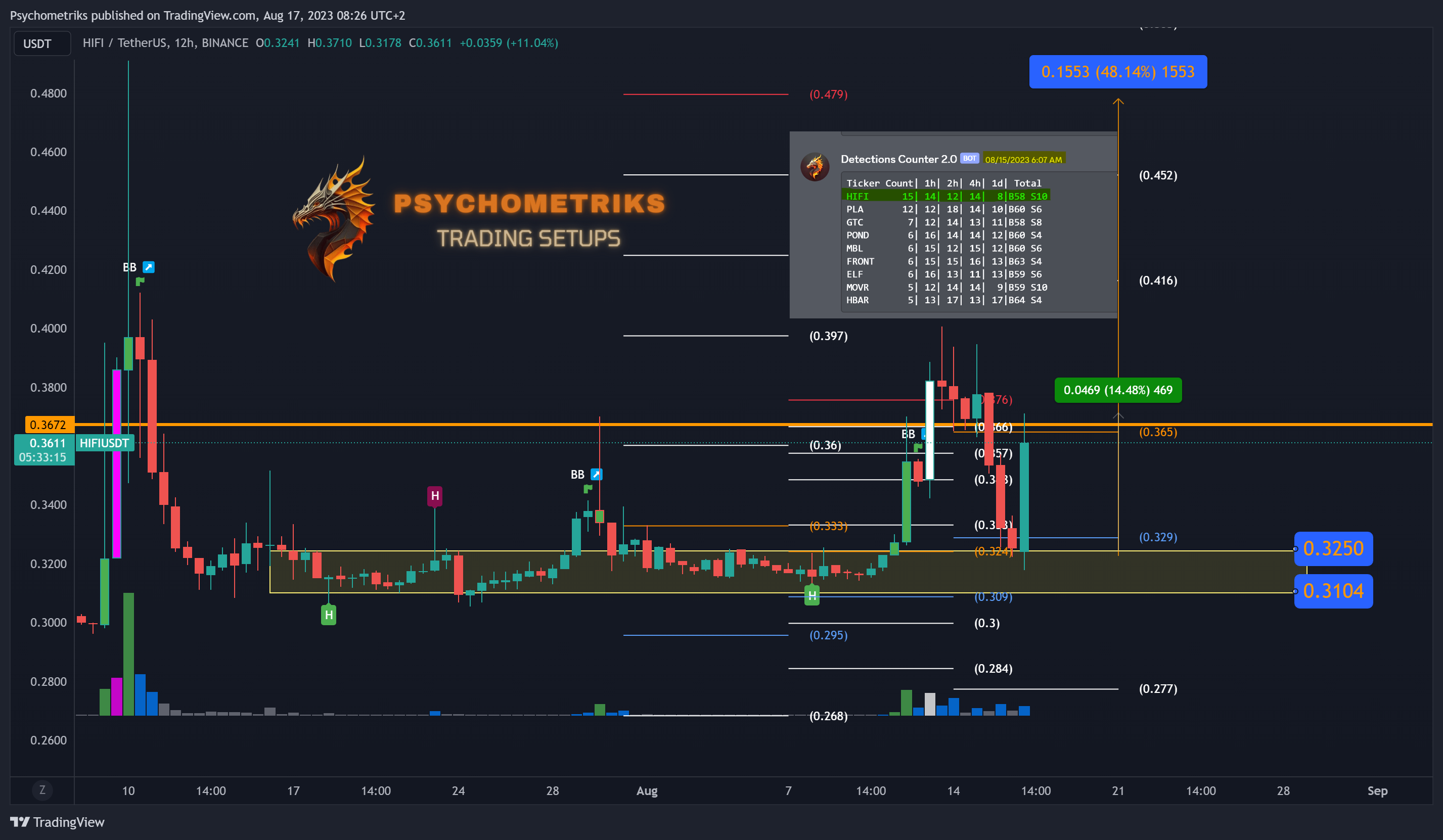Open the TradingView logo link
This screenshot has height=840, width=1443.
57,822
